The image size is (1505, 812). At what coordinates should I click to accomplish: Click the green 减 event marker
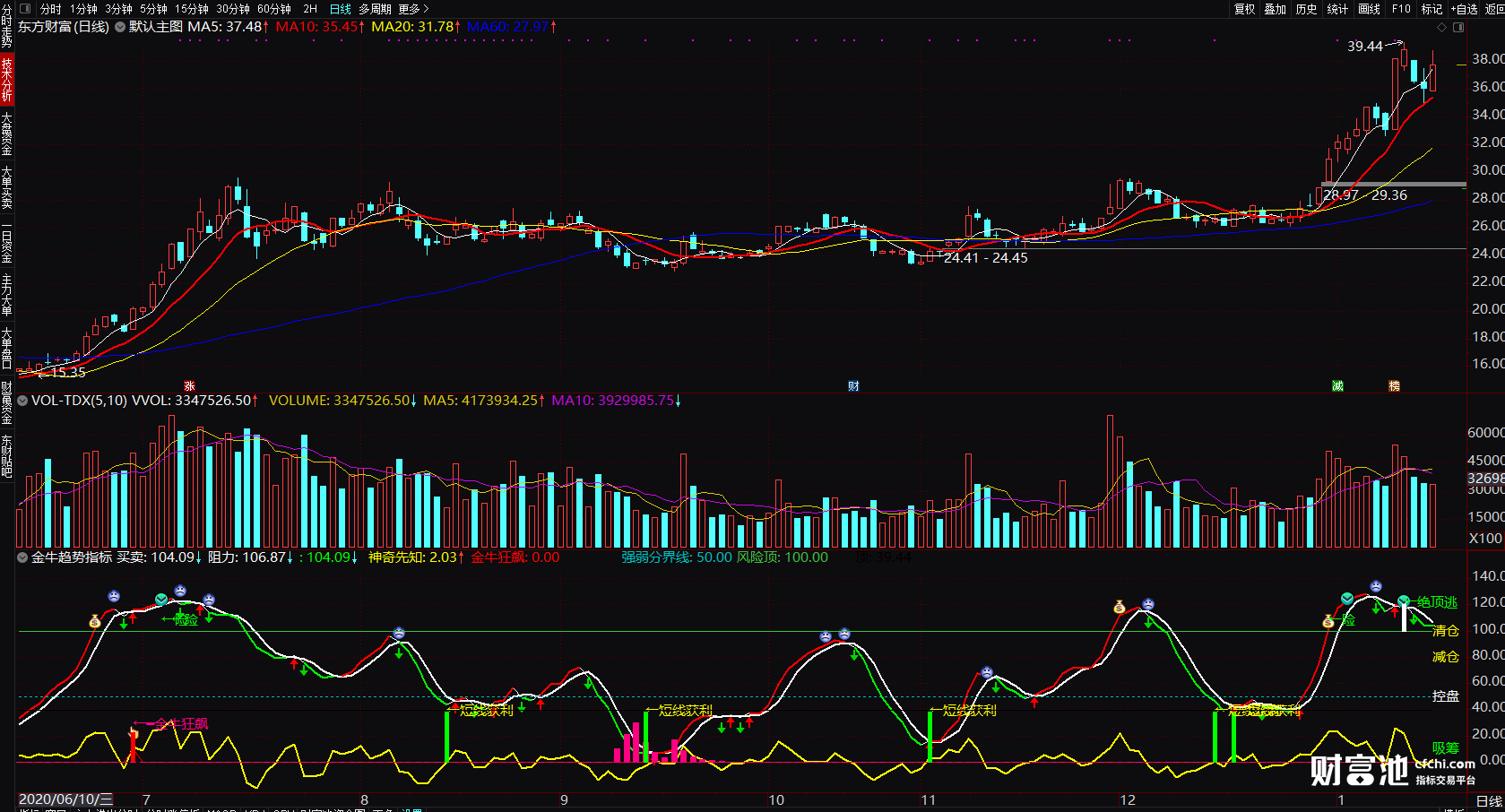pyautogui.click(x=1337, y=386)
